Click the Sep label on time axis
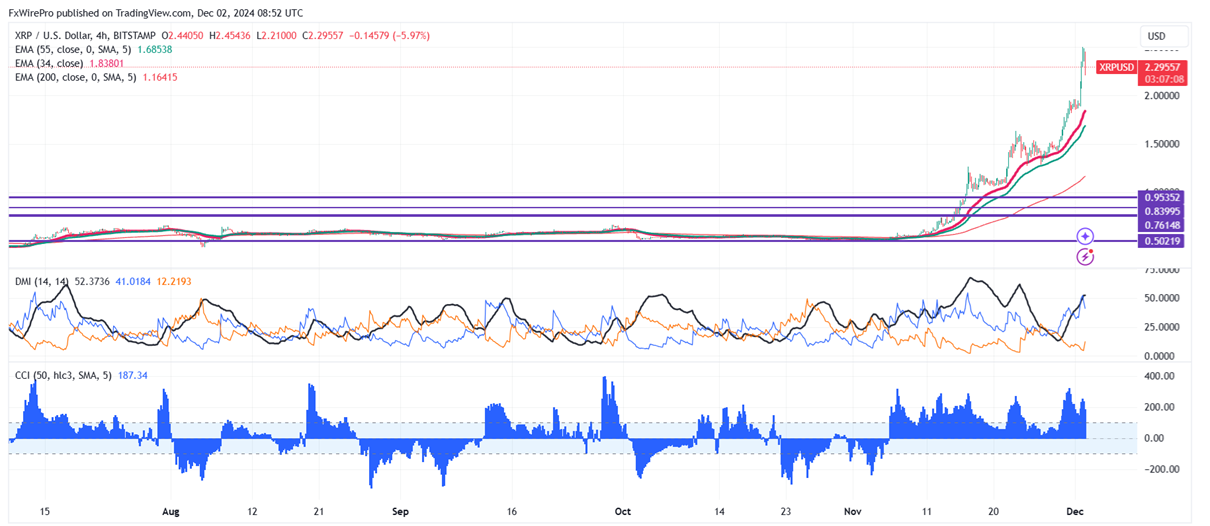 point(401,511)
